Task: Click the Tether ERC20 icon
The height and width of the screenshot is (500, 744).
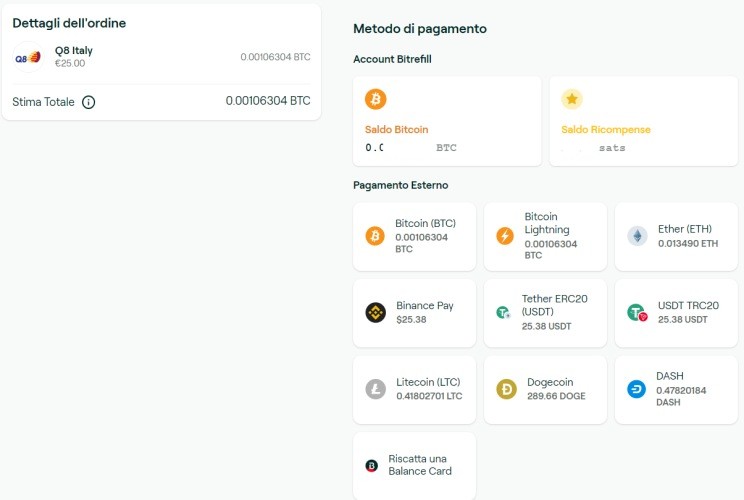Action: pos(503,313)
